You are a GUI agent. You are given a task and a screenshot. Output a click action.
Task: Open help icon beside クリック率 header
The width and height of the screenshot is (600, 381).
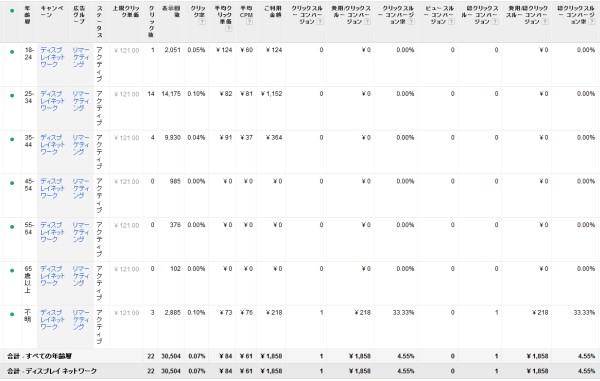point(202,22)
